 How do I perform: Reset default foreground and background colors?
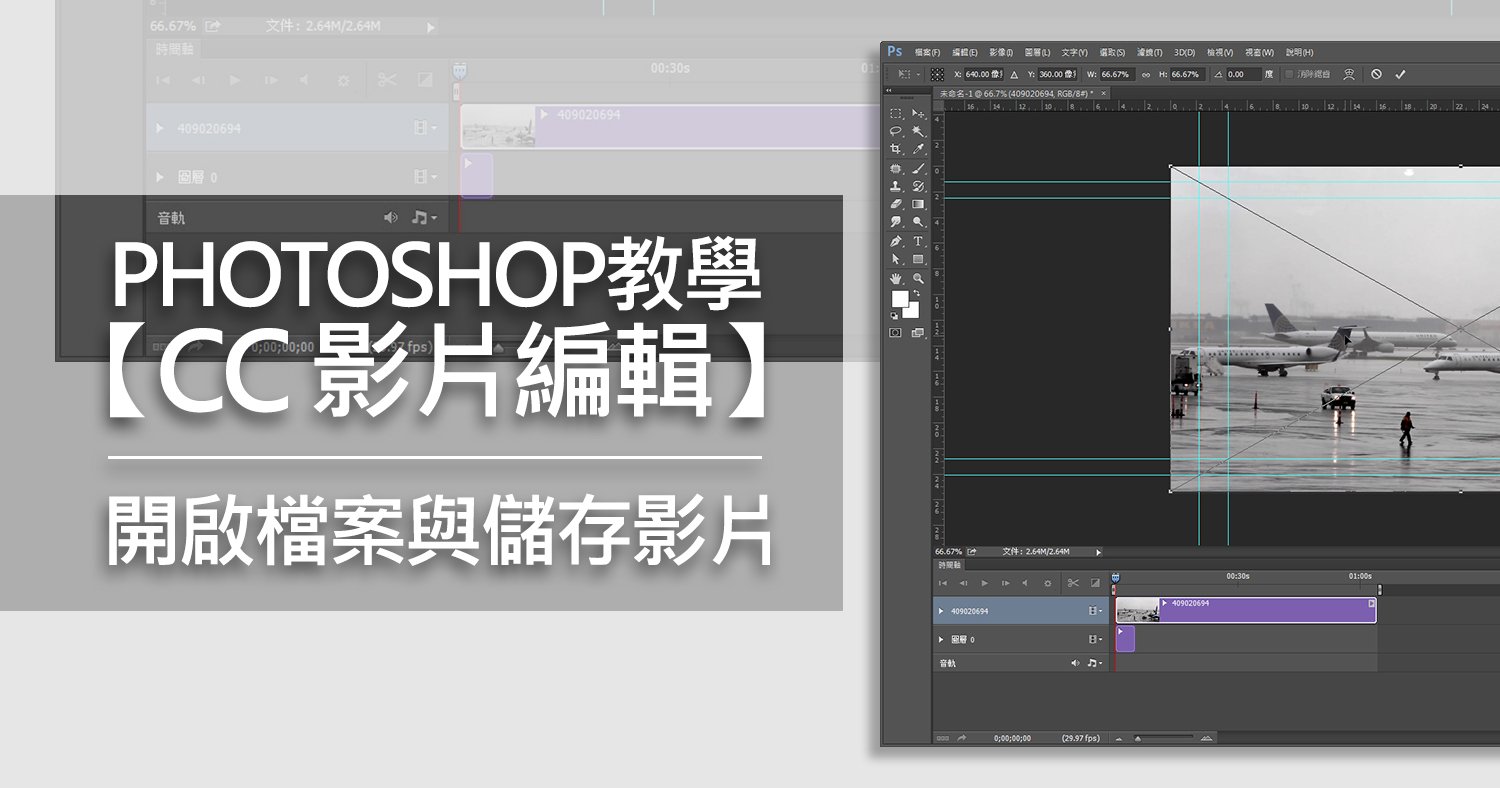(894, 315)
